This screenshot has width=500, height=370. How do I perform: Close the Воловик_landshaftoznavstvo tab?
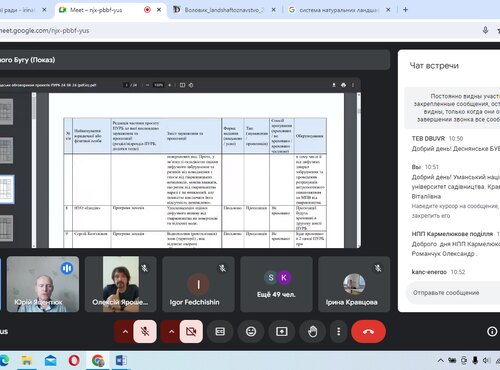[273, 10]
